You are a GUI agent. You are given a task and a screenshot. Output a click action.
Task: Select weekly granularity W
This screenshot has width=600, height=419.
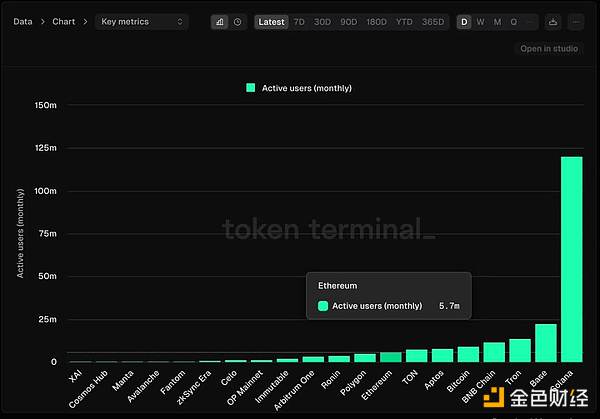coord(480,21)
